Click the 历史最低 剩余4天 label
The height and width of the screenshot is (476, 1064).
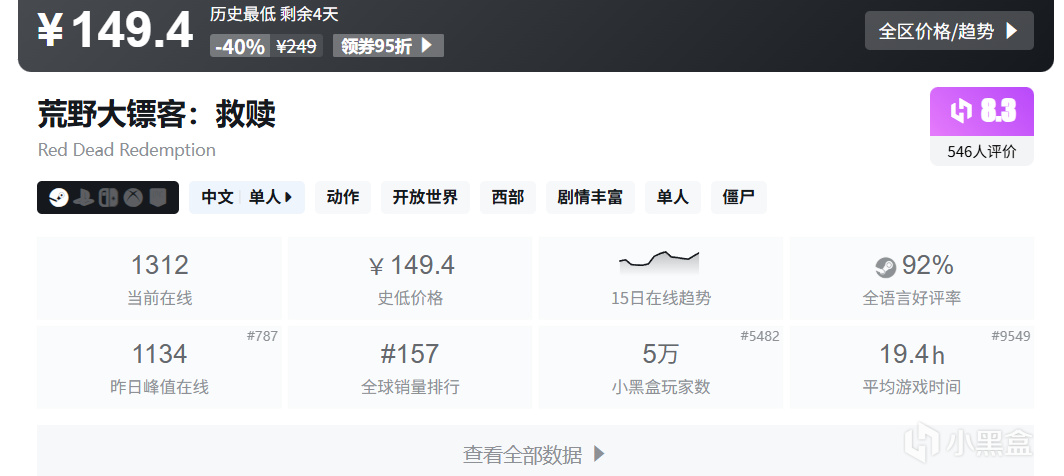point(274,14)
